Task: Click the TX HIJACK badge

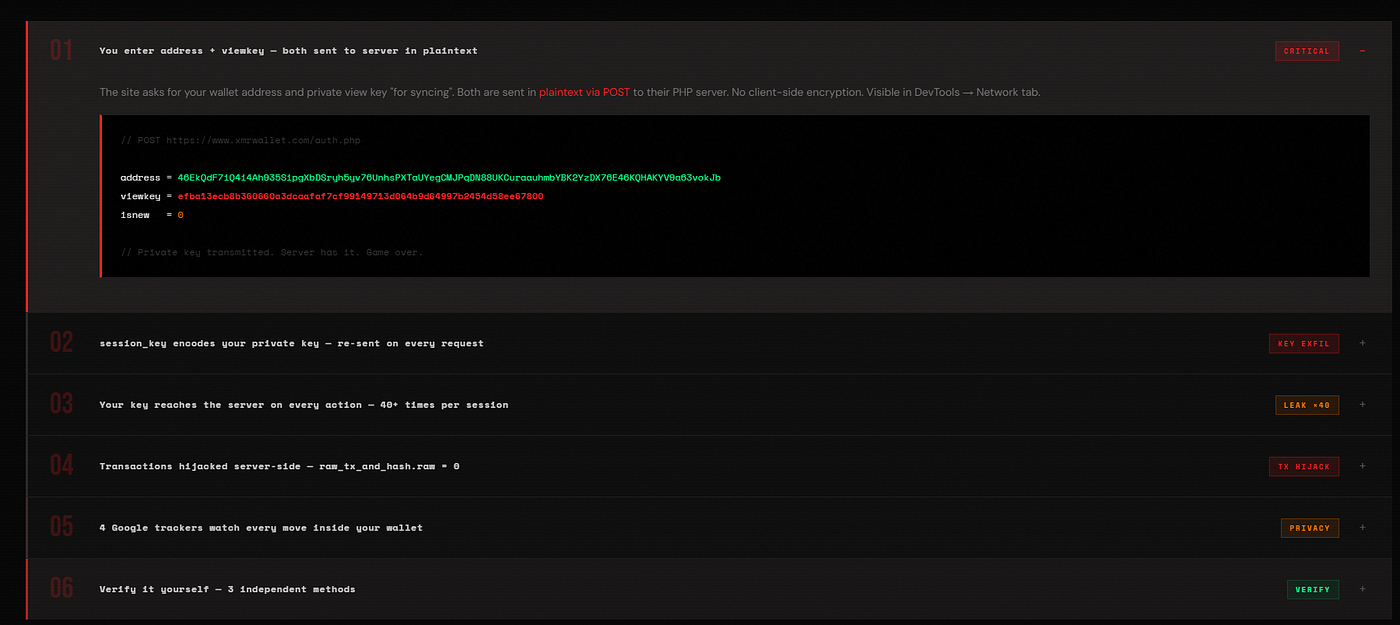Action: tap(1304, 466)
